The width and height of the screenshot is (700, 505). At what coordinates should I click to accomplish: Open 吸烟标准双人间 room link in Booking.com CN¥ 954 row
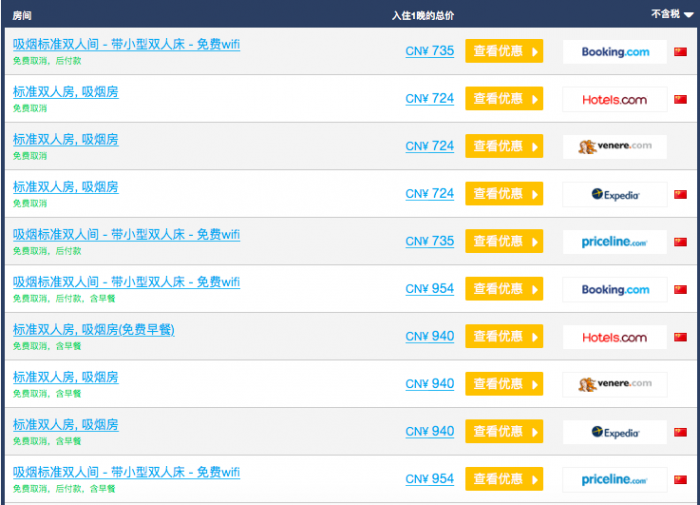(x=126, y=282)
